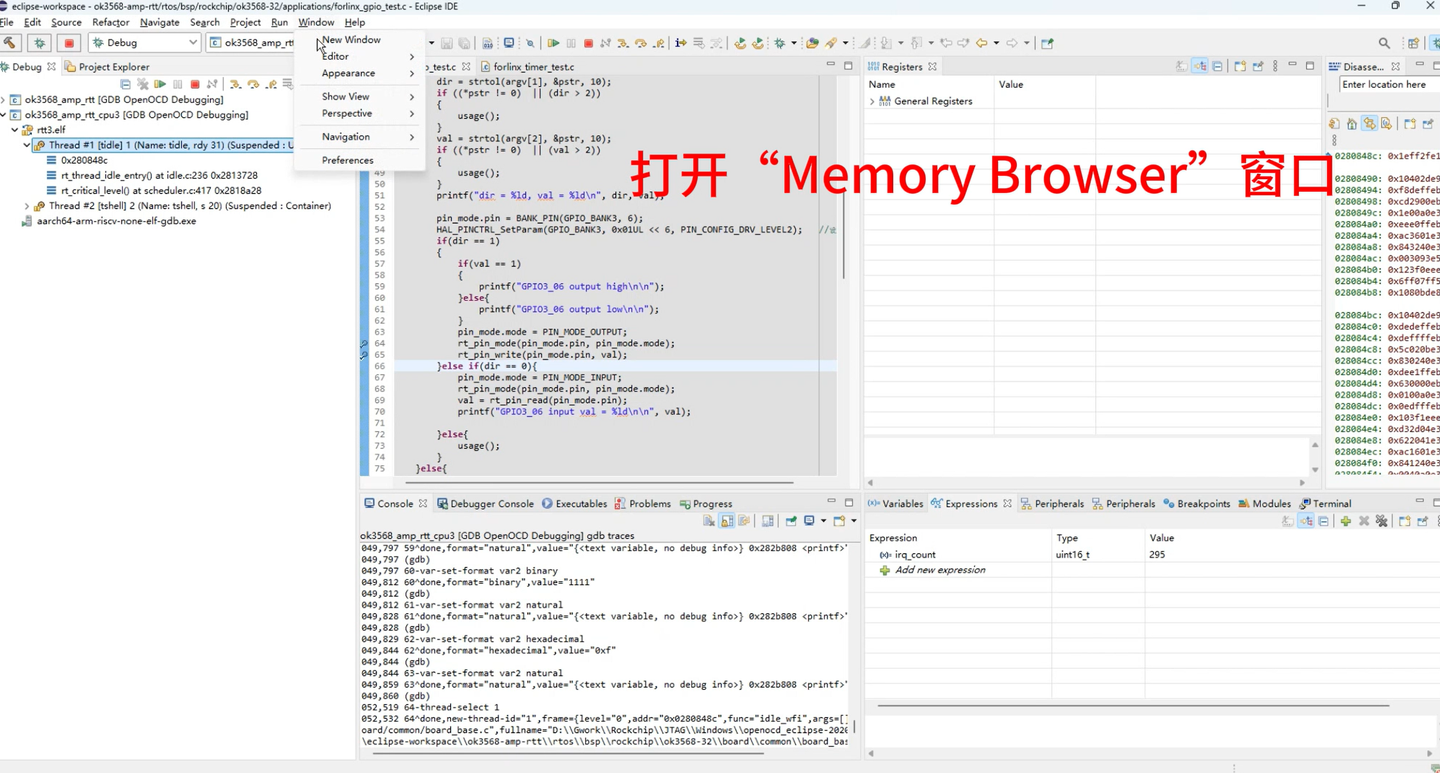Click Collapse All in Registers view toolbar
The width and height of the screenshot is (1440, 773).
[x=1217, y=67]
